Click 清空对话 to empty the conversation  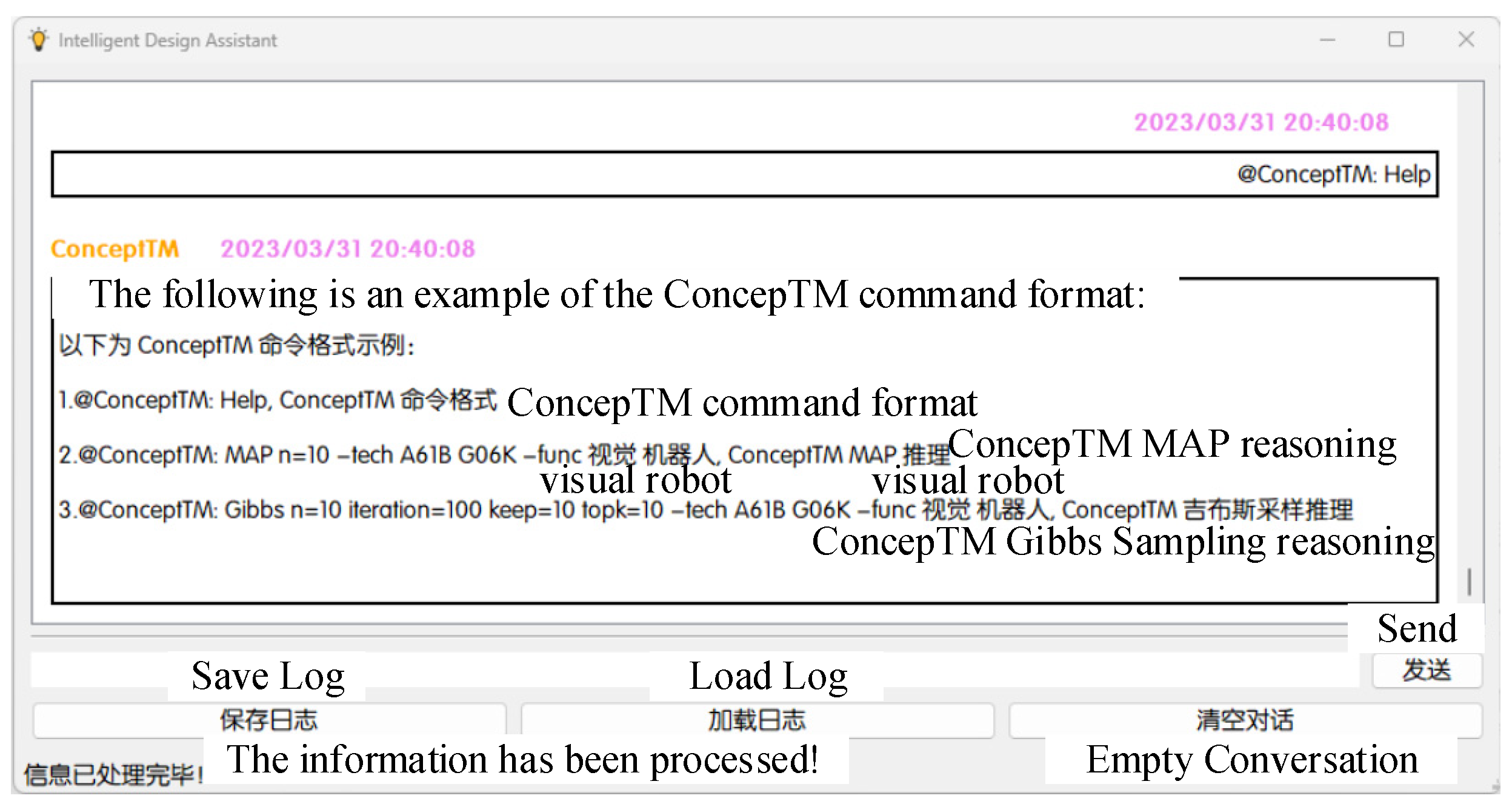click(1245, 720)
